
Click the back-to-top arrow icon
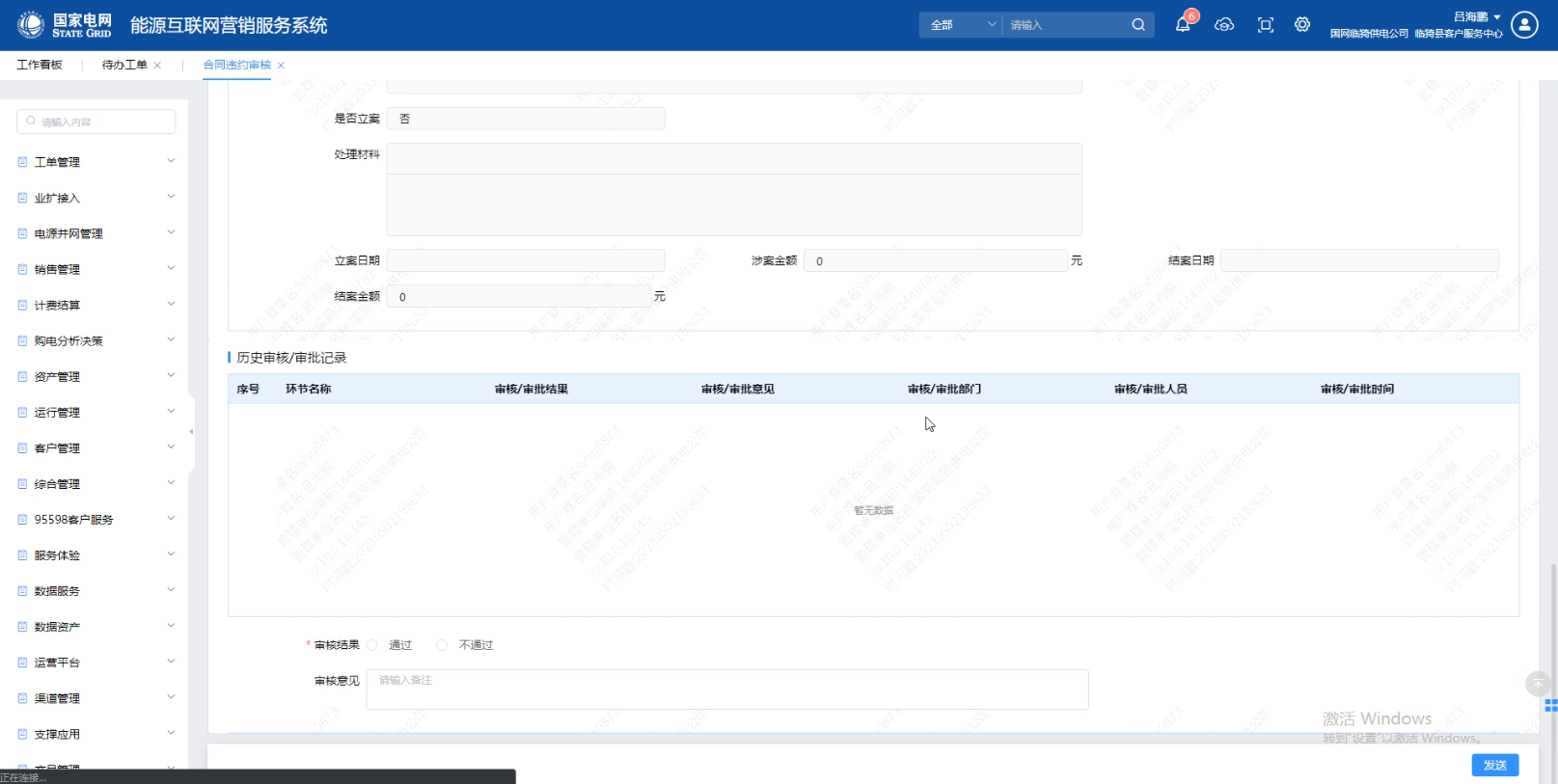1537,684
